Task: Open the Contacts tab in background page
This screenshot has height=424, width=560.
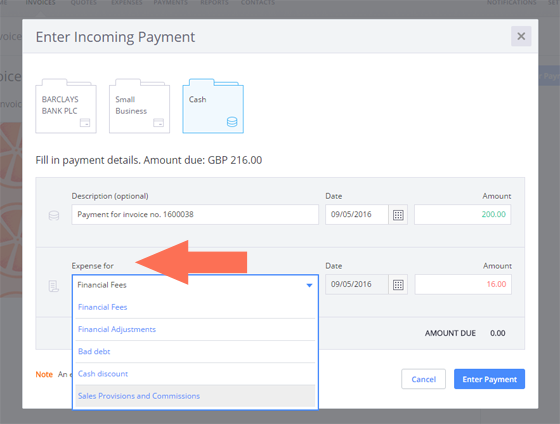Action: 258,3
